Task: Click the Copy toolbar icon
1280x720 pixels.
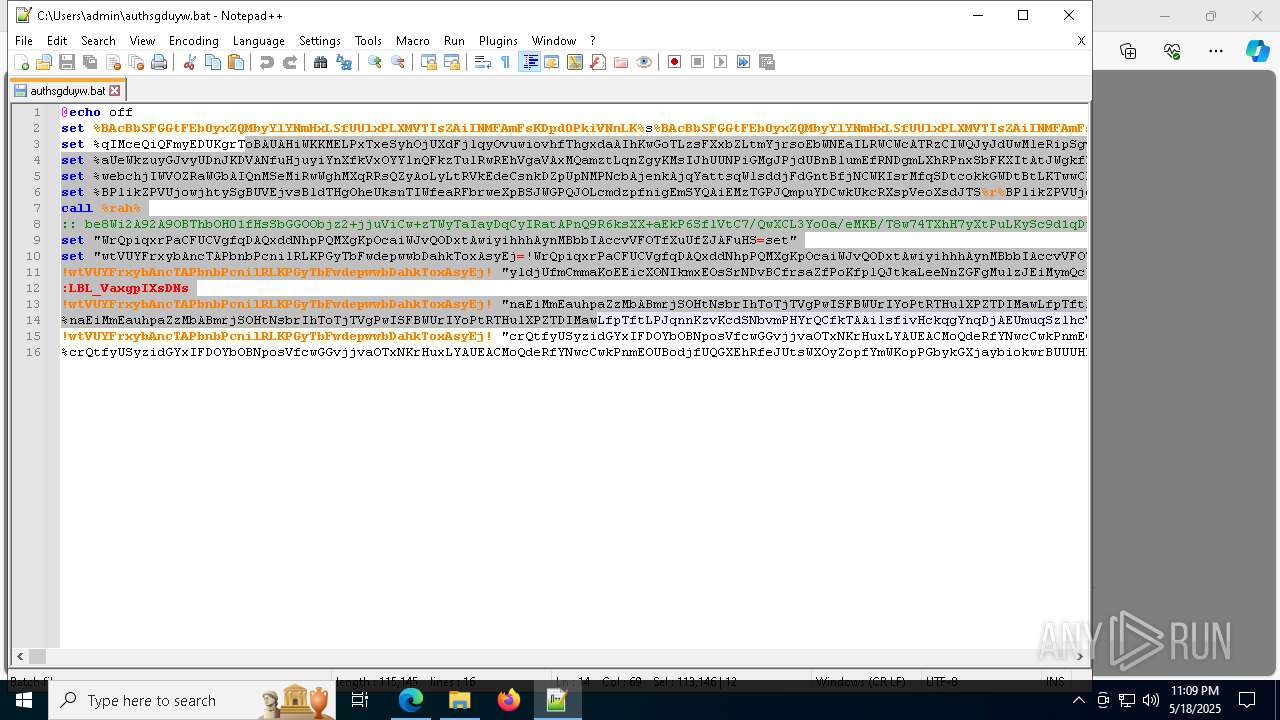Action: click(212, 62)
